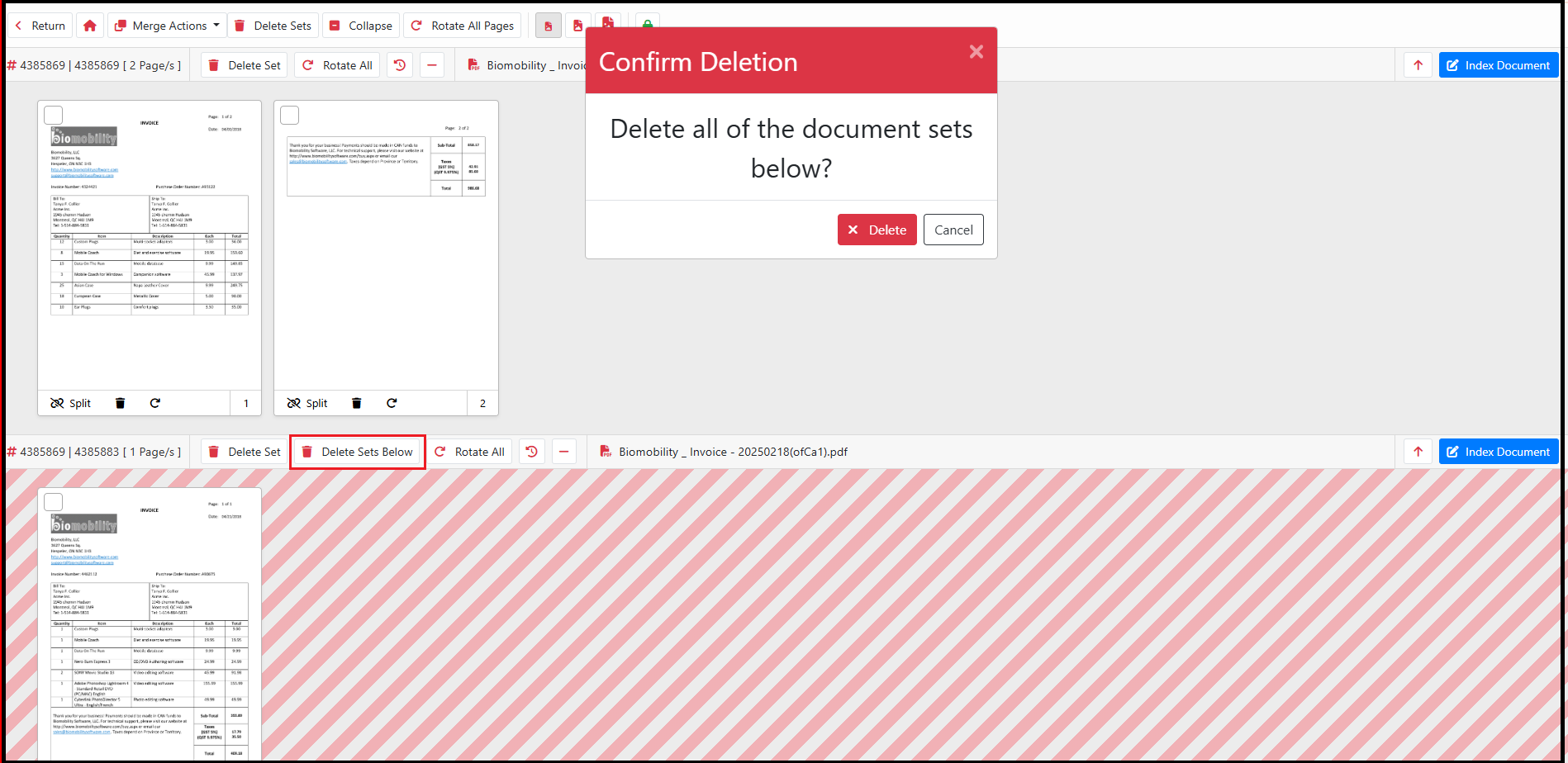Image resolution: width=1568 pixels, height=763 pixels.
Task: Click the red Delete button in the dialog
Action: click(x=877, y=230)
